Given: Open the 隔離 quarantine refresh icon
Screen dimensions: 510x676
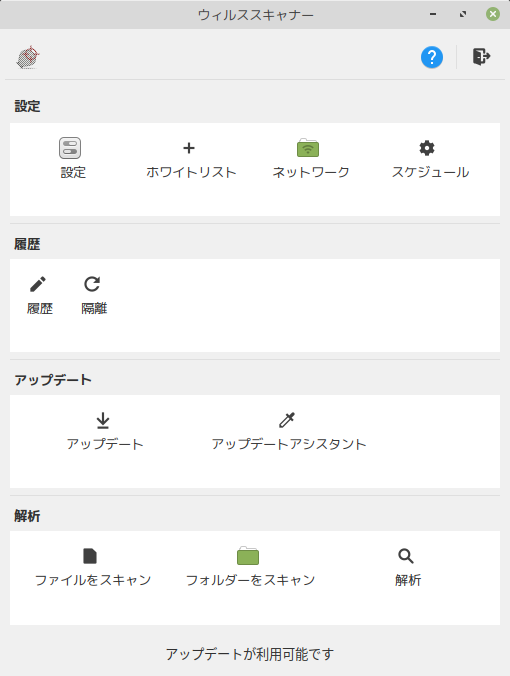Looking at the screenshot, I should [x=92, y=284].
